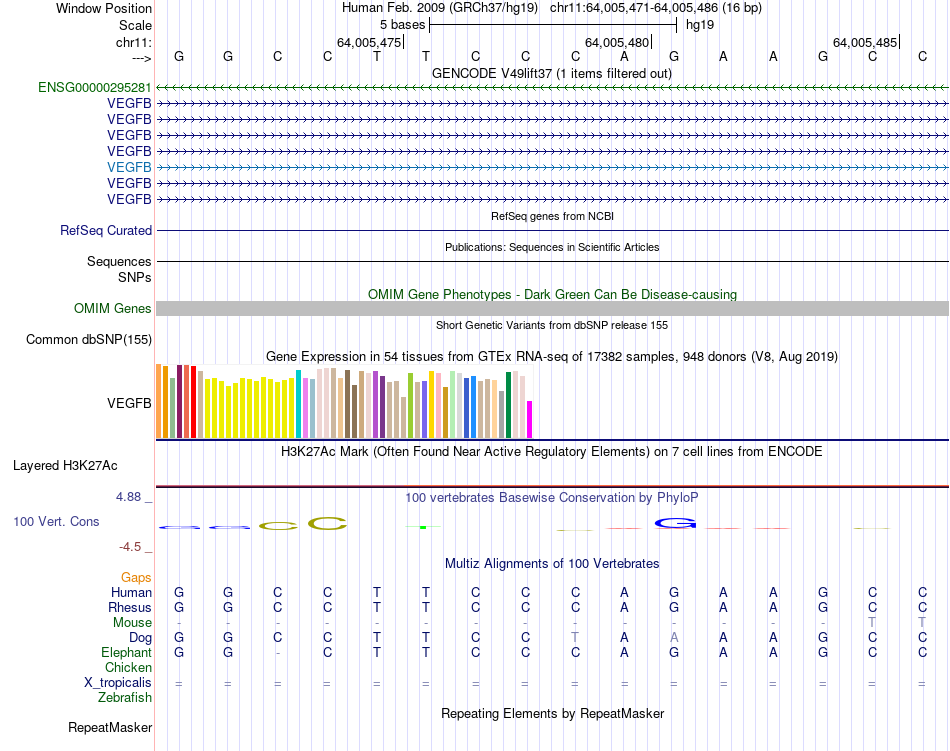Screen dimensions: 950x751
Task: Click the hg19 label beside scale bar
Action: (x=700, y=25)
